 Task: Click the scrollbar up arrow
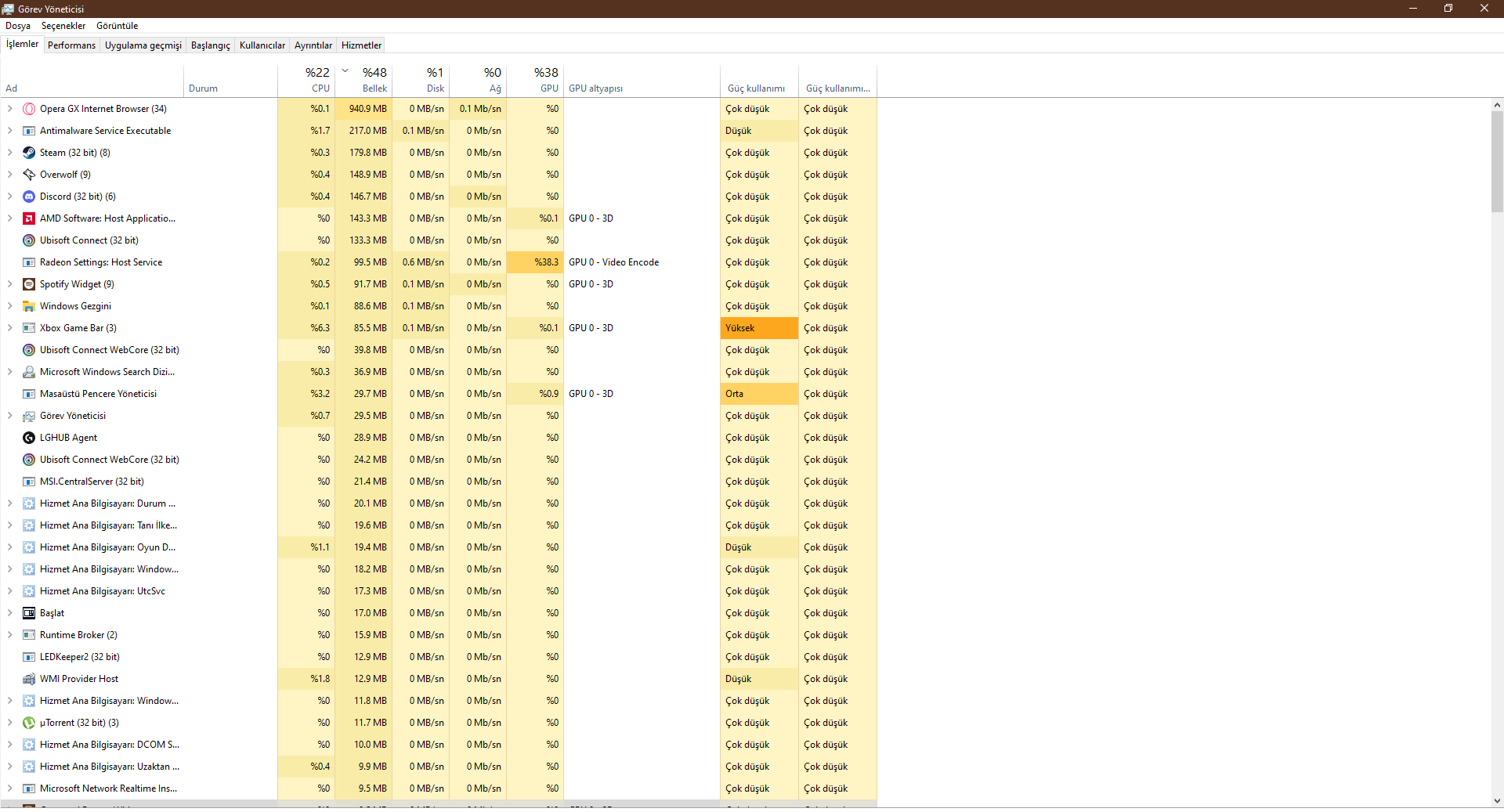(x=1497, y=105)
